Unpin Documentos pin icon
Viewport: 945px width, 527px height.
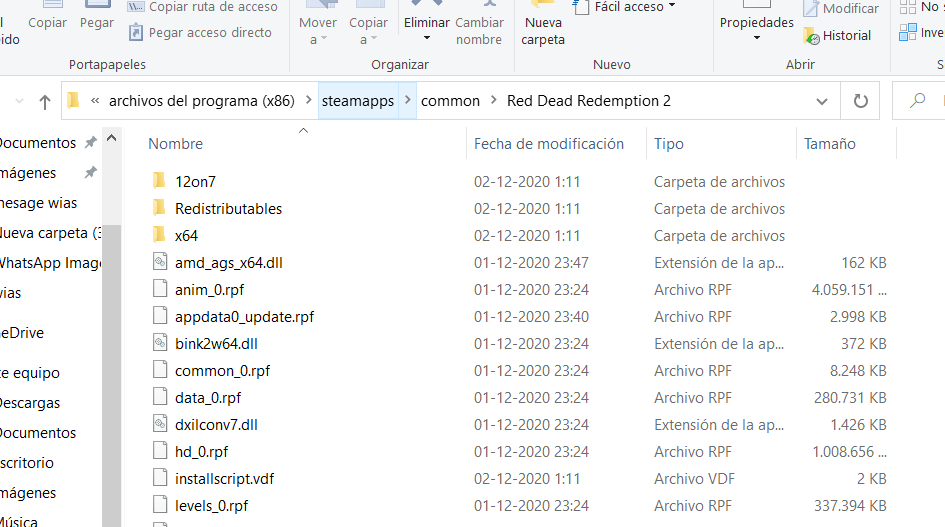coord(90,143)
